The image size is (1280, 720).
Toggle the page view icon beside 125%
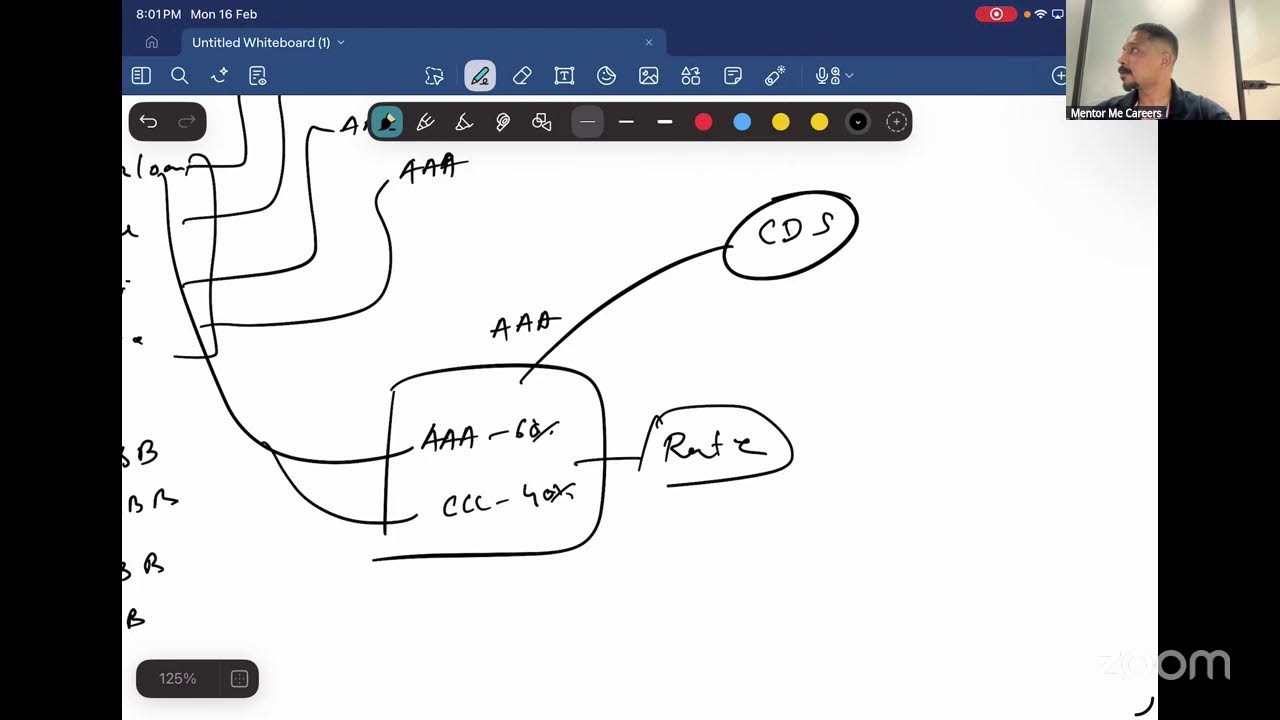pyautogui.click(x=239, y=679)
